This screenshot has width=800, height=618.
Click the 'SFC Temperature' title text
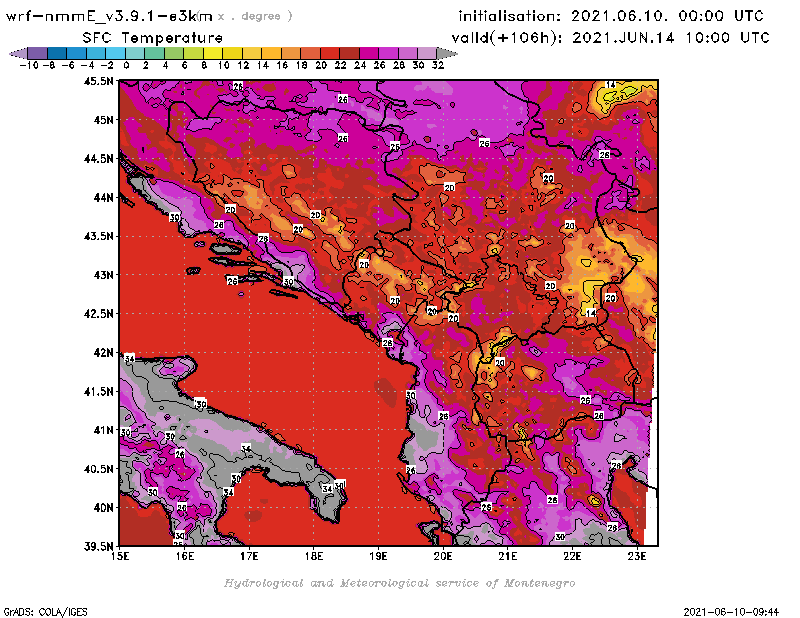coord(153,38)
